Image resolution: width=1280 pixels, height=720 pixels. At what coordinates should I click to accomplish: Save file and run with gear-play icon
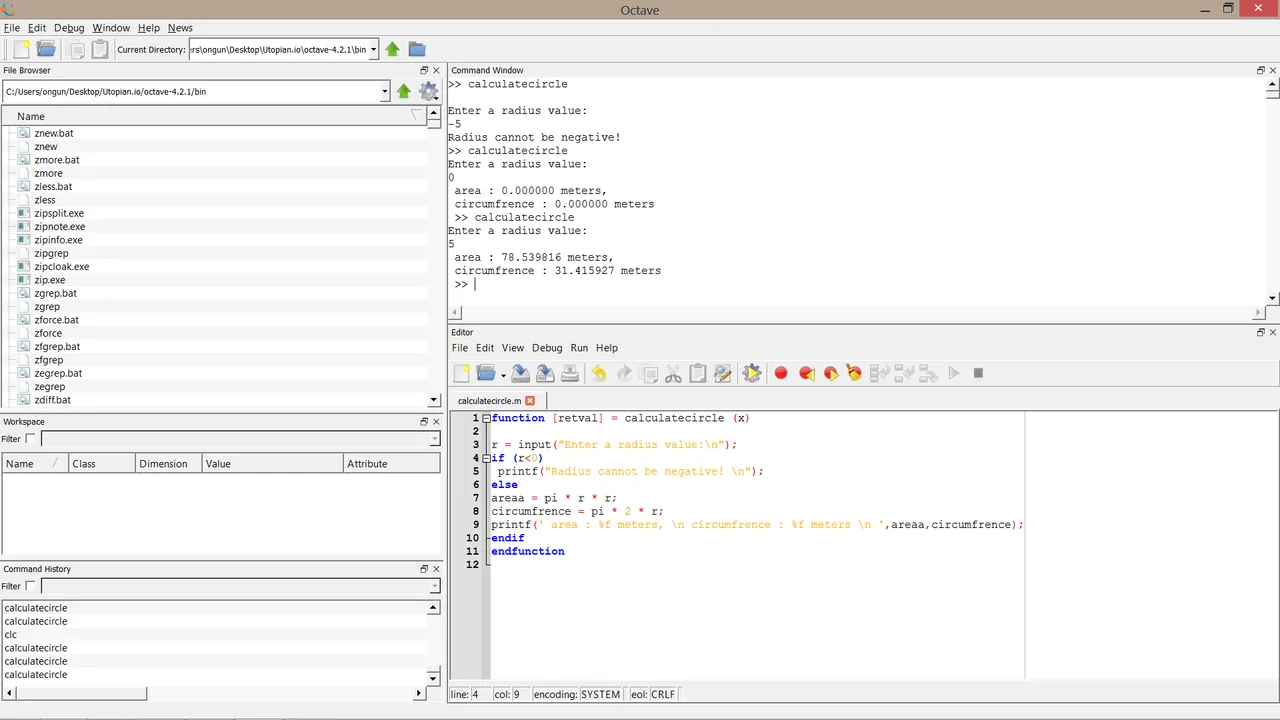pyautogui.click(x=752, y=373)
